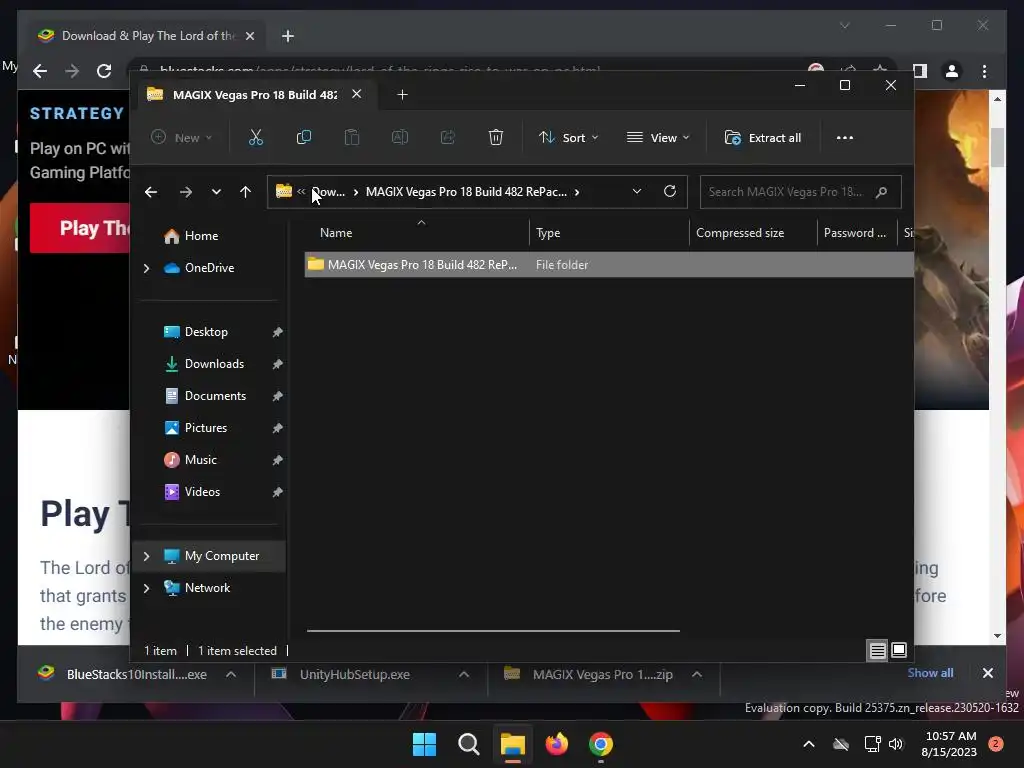Image resolution: width=1024 pixels, height=768 pixels.
Task: Open the Sort dropdown menu
Action: click(568, 138)
